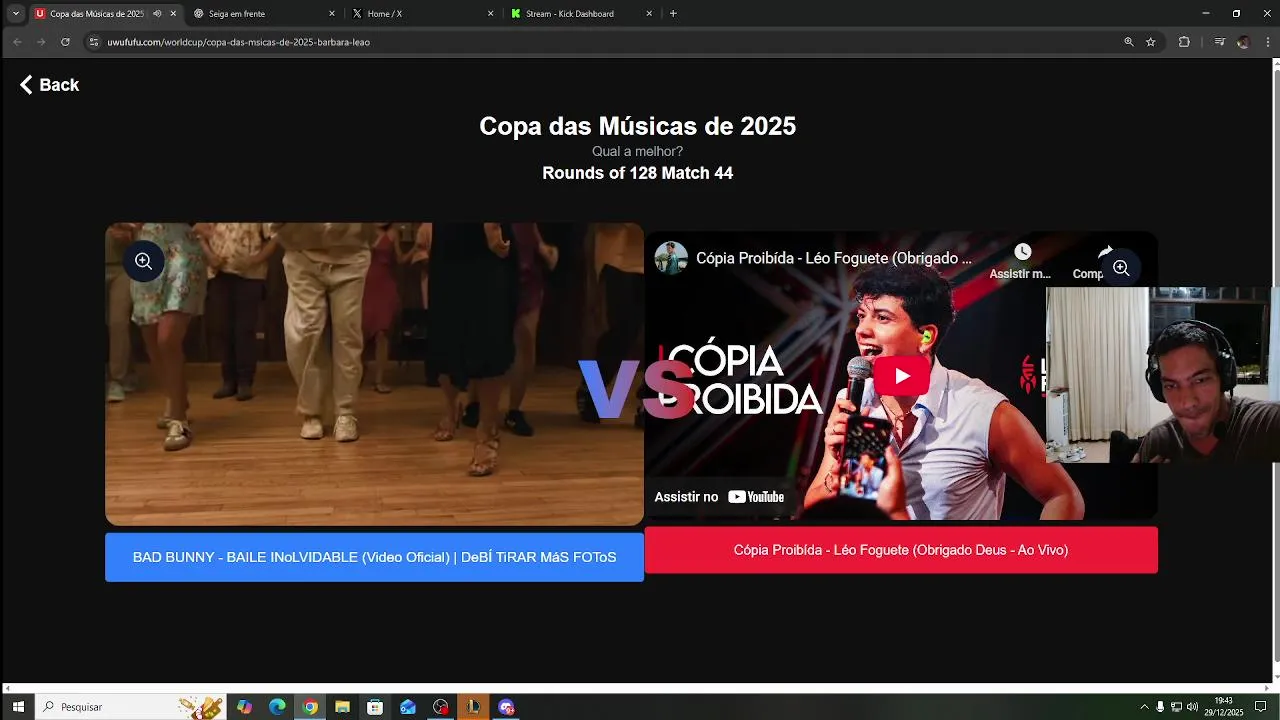This screenshot has width=1280, height=720.
Task: Open a new browser tab with plus button
Action: click(673, 14)
